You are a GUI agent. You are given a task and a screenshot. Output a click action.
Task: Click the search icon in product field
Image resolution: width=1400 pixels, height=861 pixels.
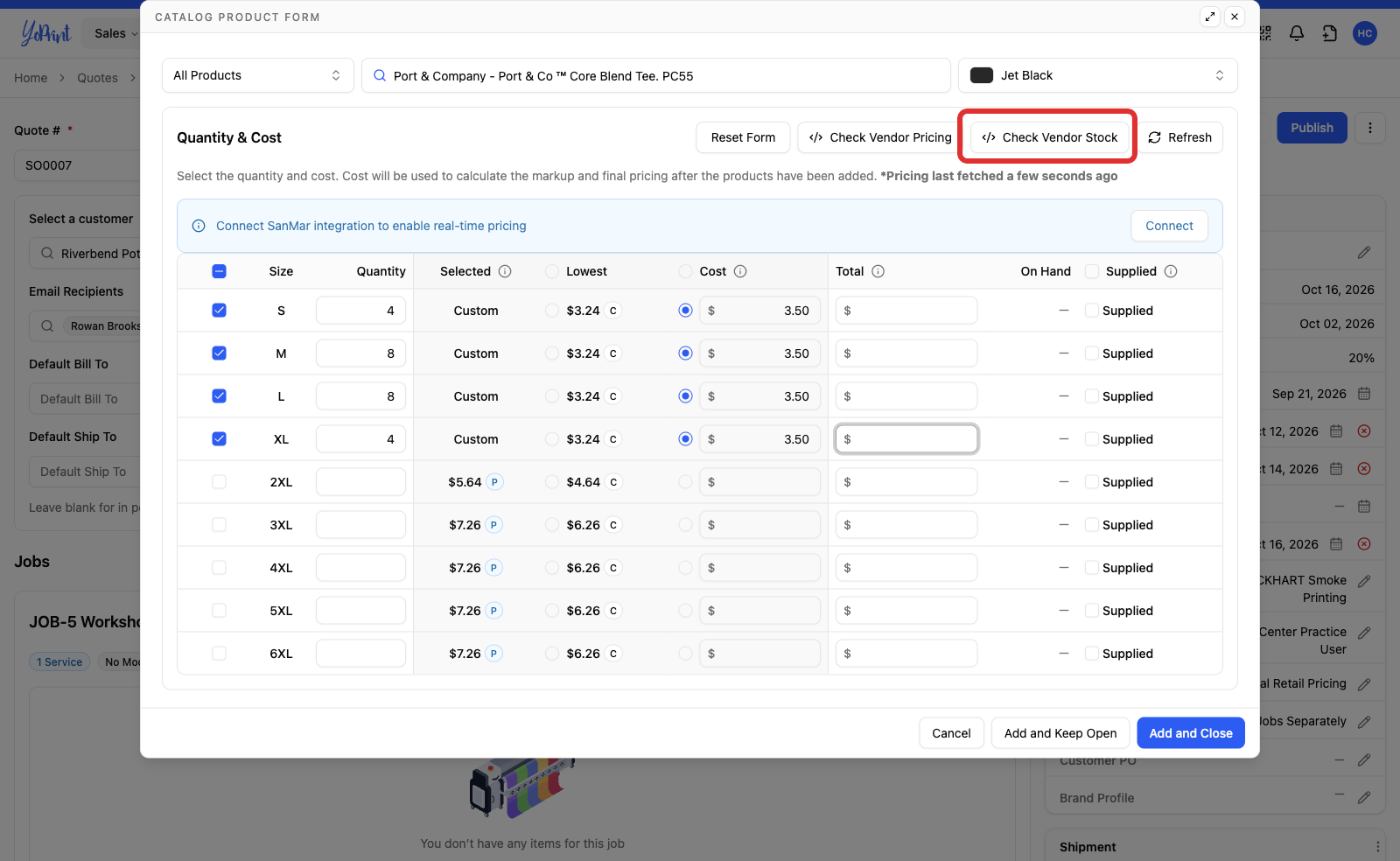click(x=380, y=75)
